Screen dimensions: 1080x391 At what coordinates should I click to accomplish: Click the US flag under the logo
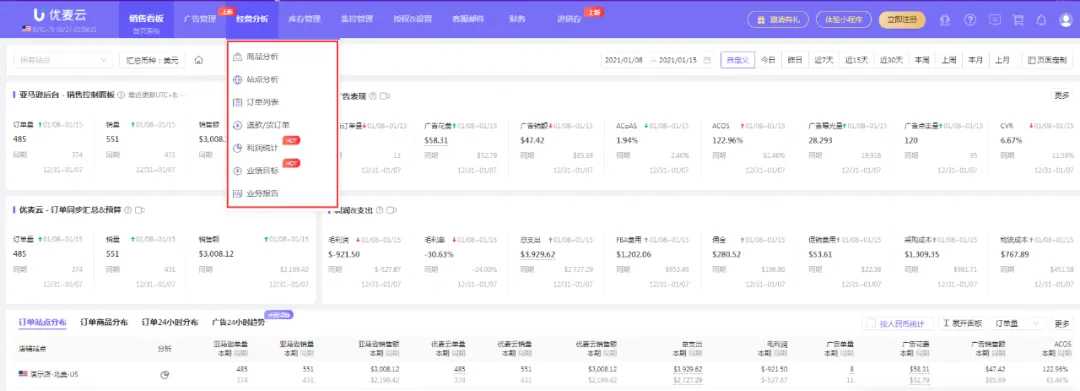[x=26, y=30]
